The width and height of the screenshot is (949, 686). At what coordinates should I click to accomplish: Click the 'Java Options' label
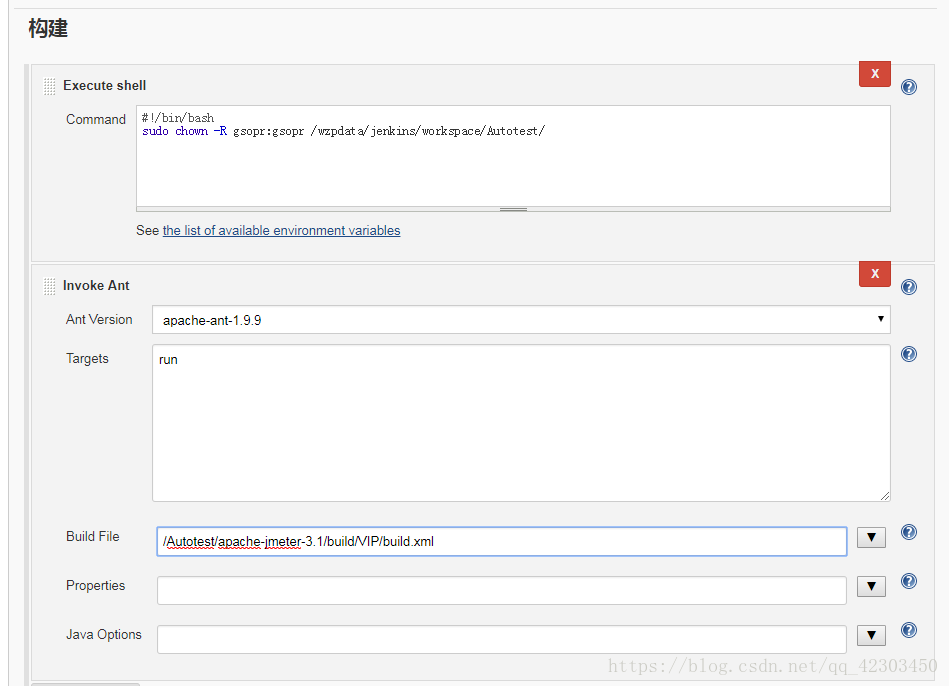click(103, 635)
